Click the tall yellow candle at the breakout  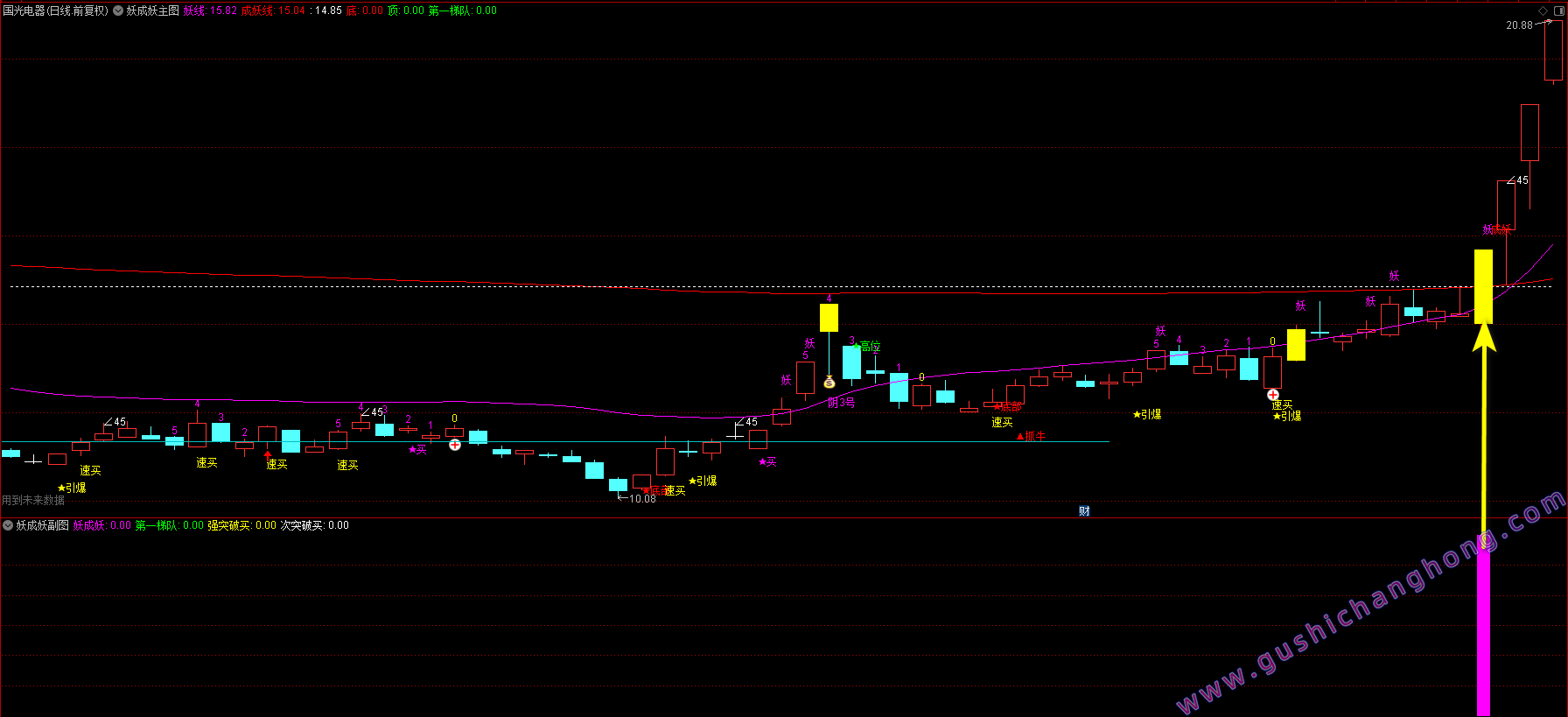[1483, 286]
